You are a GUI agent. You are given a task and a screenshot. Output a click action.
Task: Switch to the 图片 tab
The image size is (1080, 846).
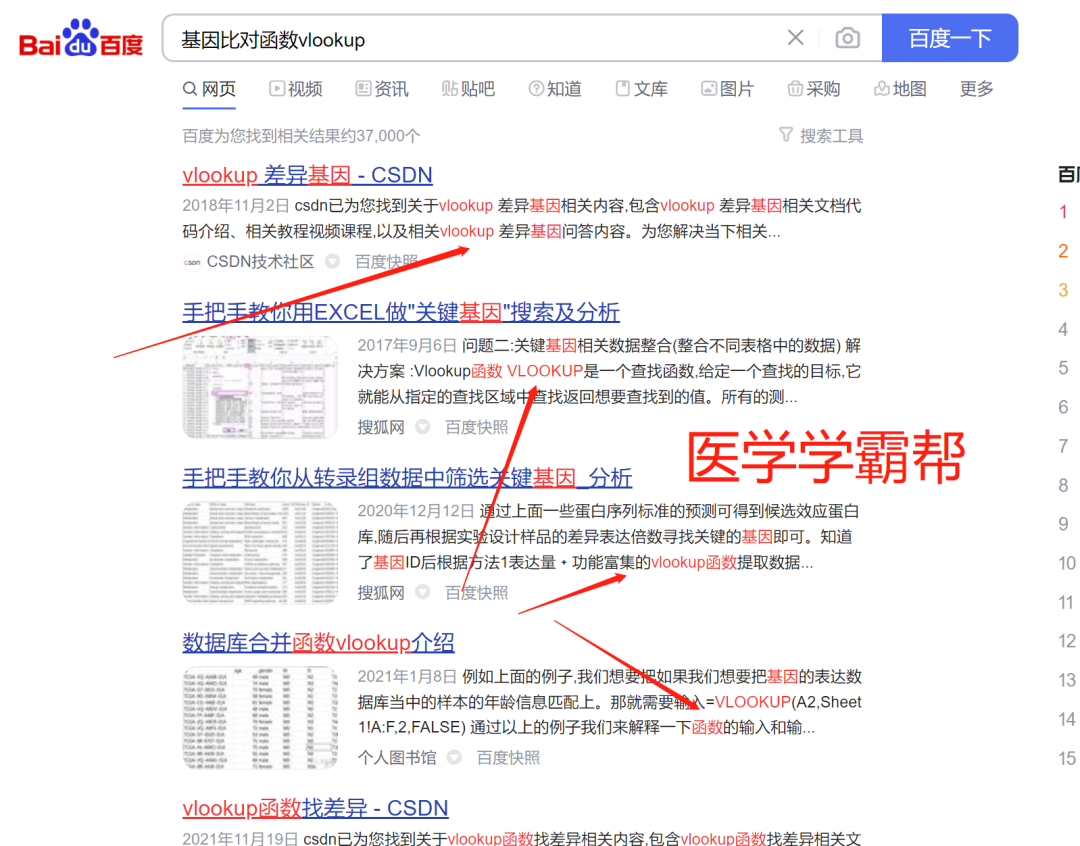(727, 89)
